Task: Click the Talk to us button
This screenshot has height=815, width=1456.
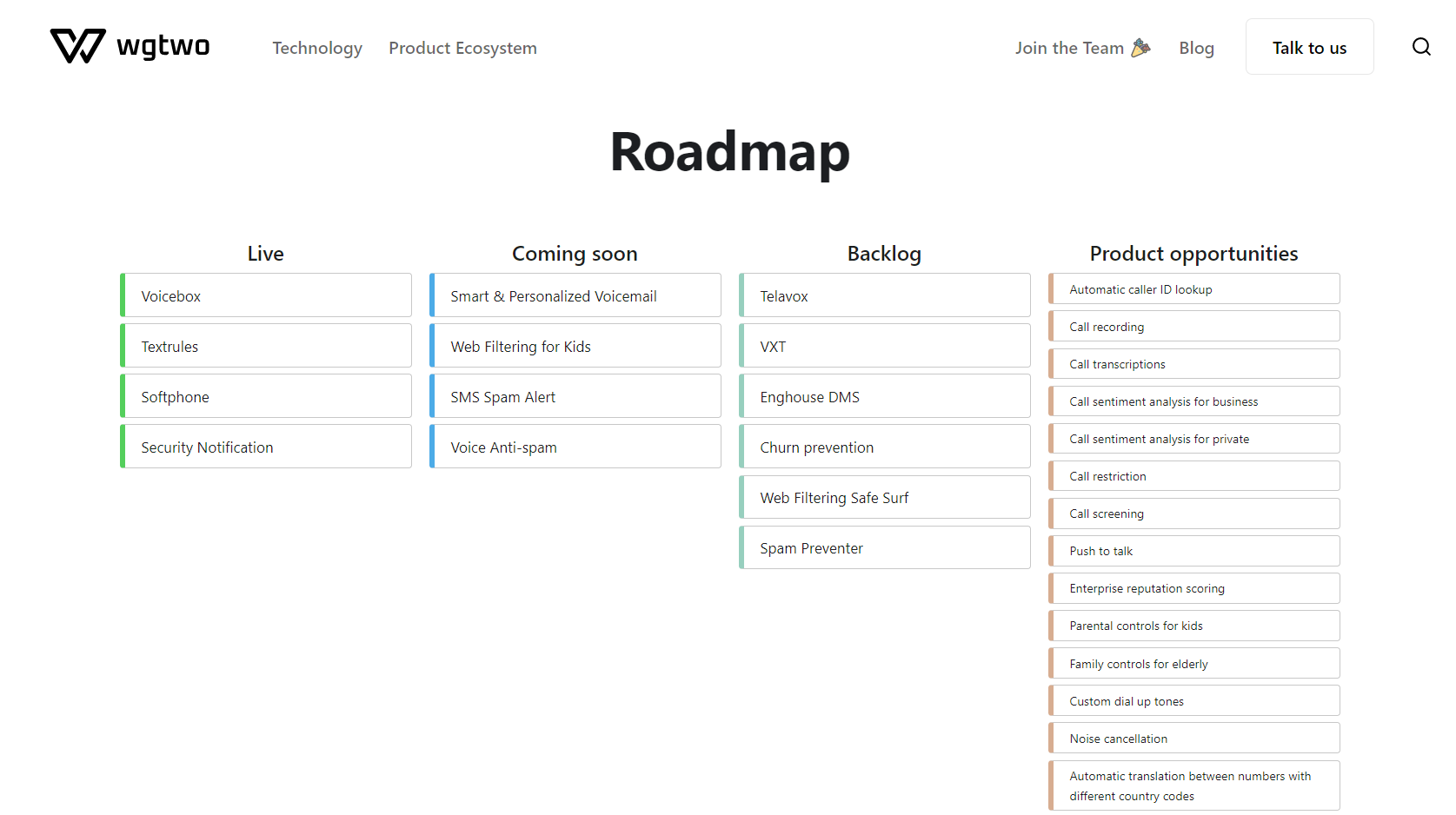Action: (1309, 47)
